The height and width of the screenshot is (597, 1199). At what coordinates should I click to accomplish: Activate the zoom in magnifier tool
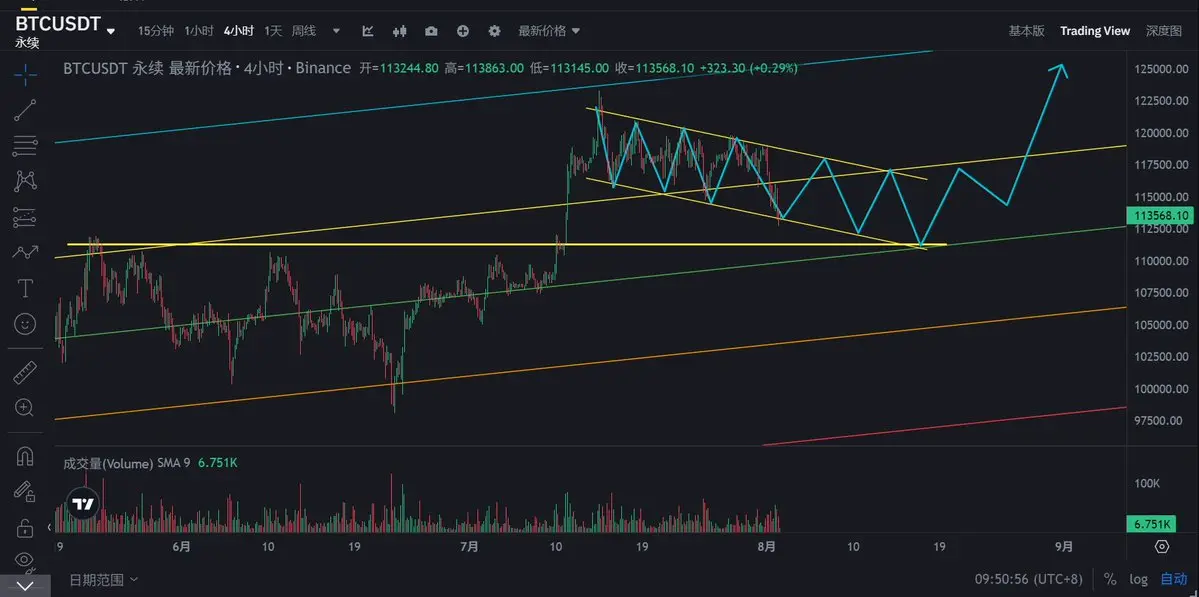click(25, 407)
